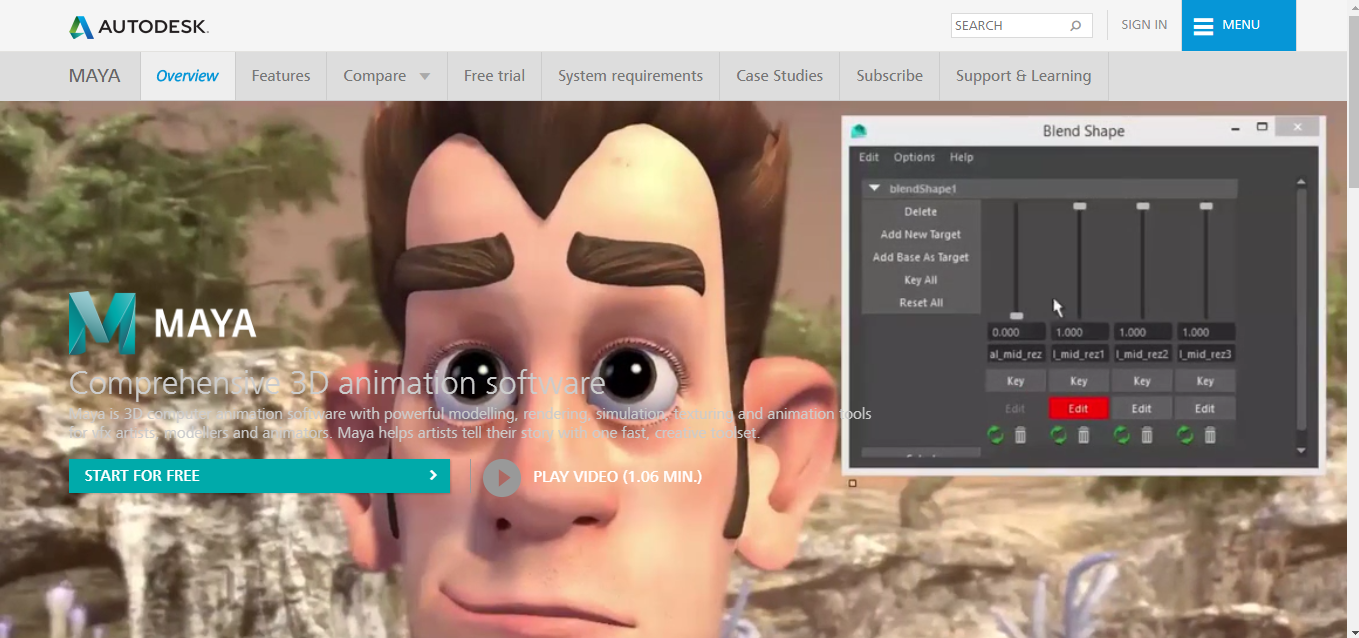Image resolution: width=1359 pixels, height=638 pixels.
Task: Click green refresh icon under l_mid_rez2
Action: 1122,435
